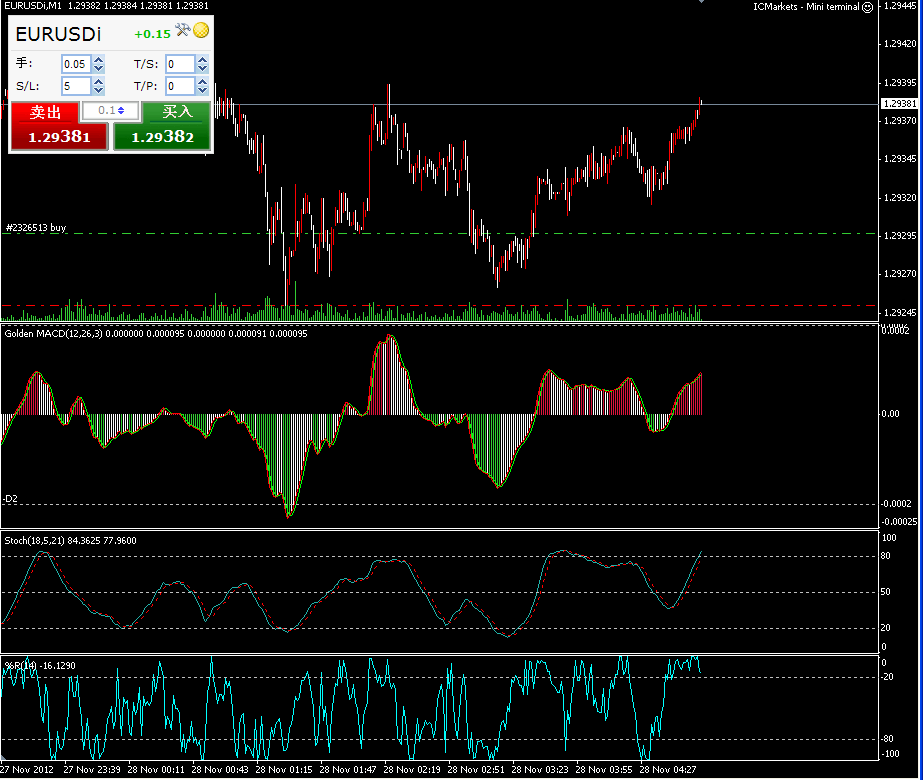923x780 pixels.
Task: Click the lot size field showing 0.05
Action: tap(77, 64)
